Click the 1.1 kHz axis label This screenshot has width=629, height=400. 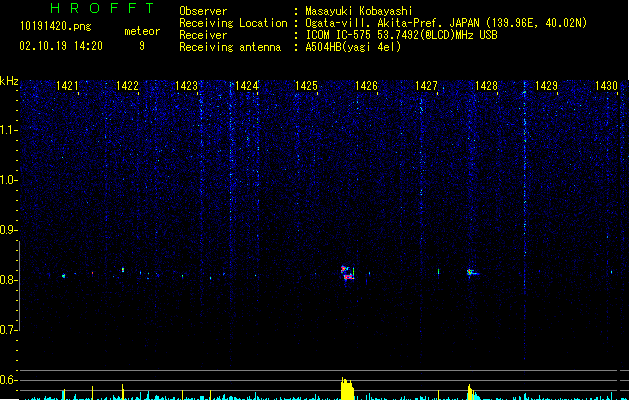[x=8, y=130]
